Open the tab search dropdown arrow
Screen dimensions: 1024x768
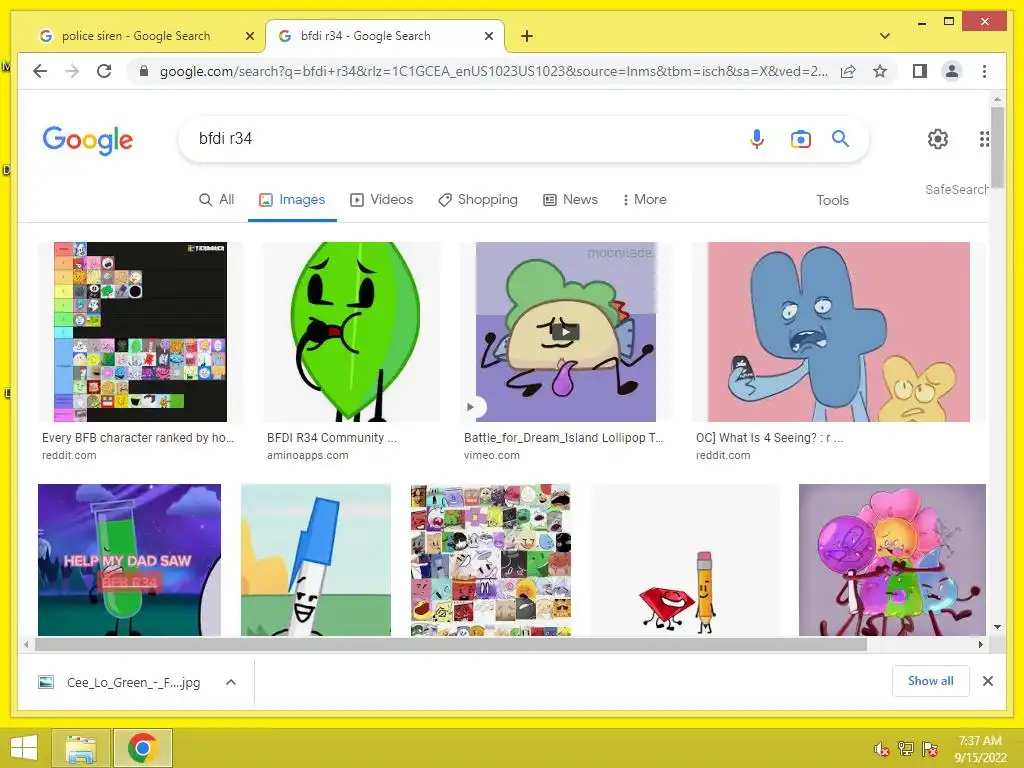coord(884,36)
